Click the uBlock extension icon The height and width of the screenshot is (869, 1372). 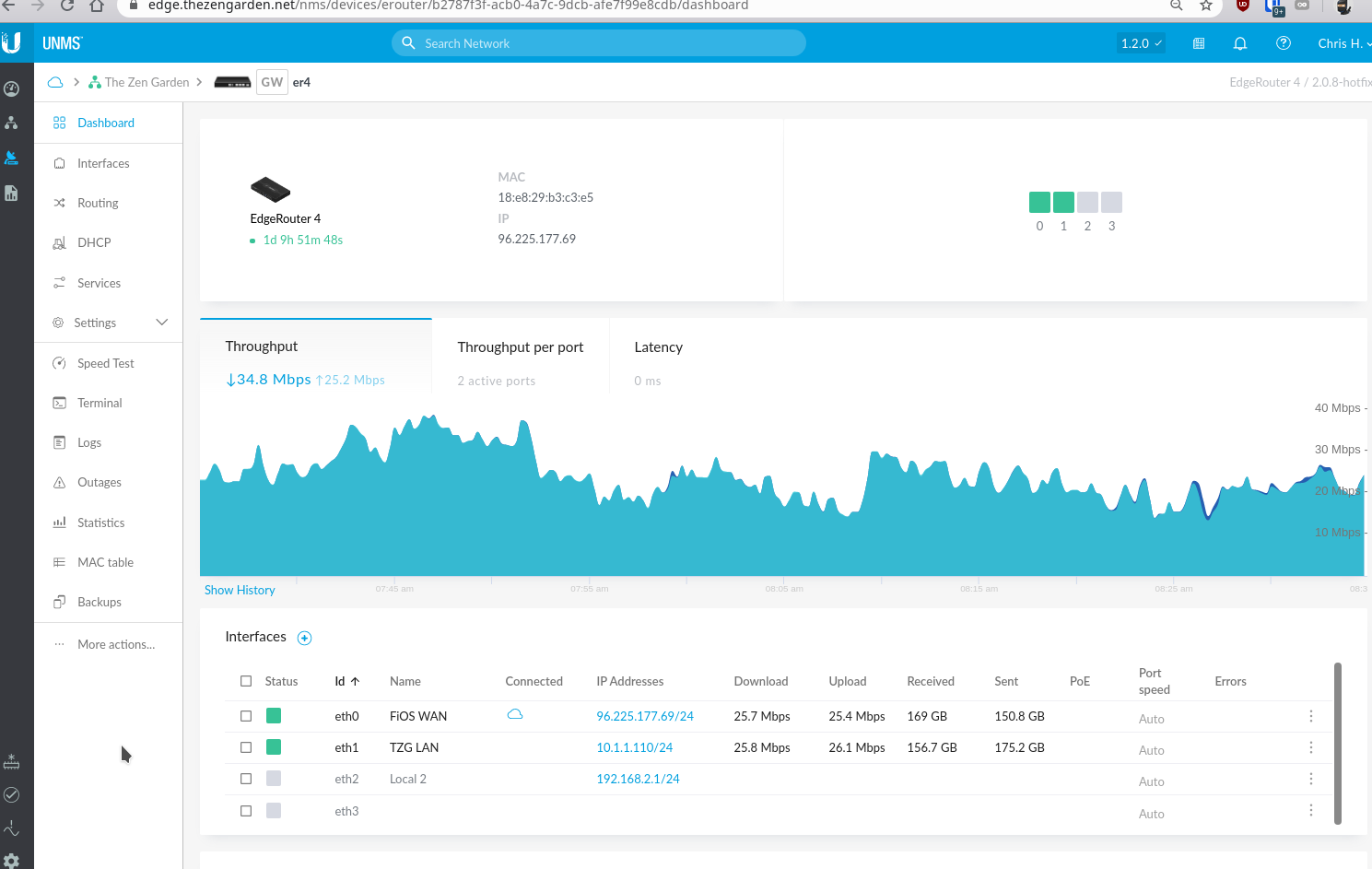point(1242,6)
